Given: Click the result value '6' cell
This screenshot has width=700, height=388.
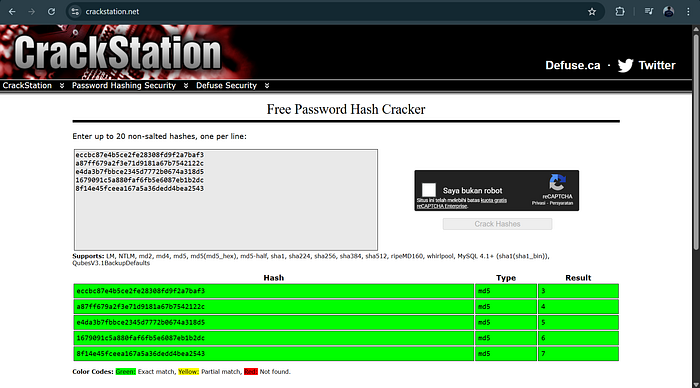Looking at the screenshot, I should (578, 338).
